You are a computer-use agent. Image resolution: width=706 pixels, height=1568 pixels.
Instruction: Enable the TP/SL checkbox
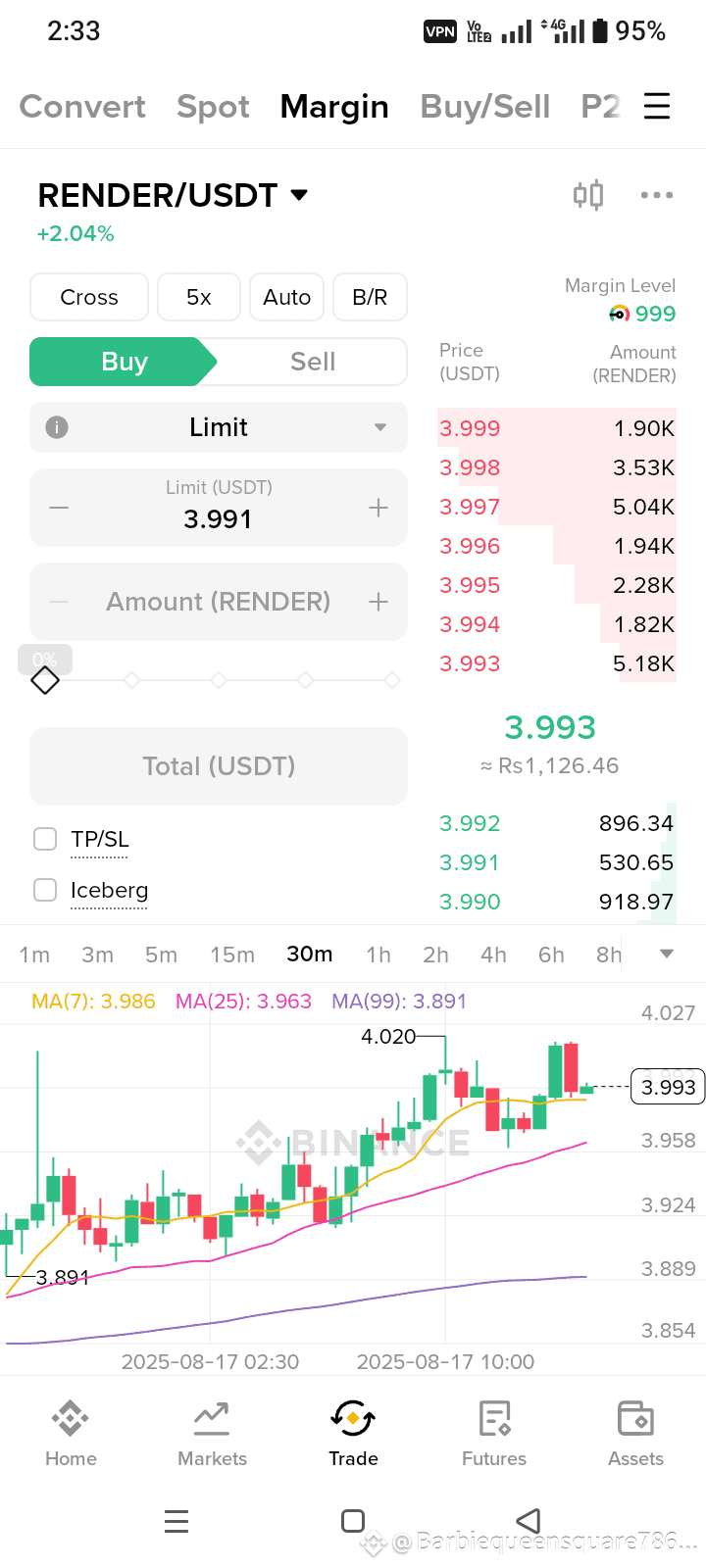pos(45,839)
